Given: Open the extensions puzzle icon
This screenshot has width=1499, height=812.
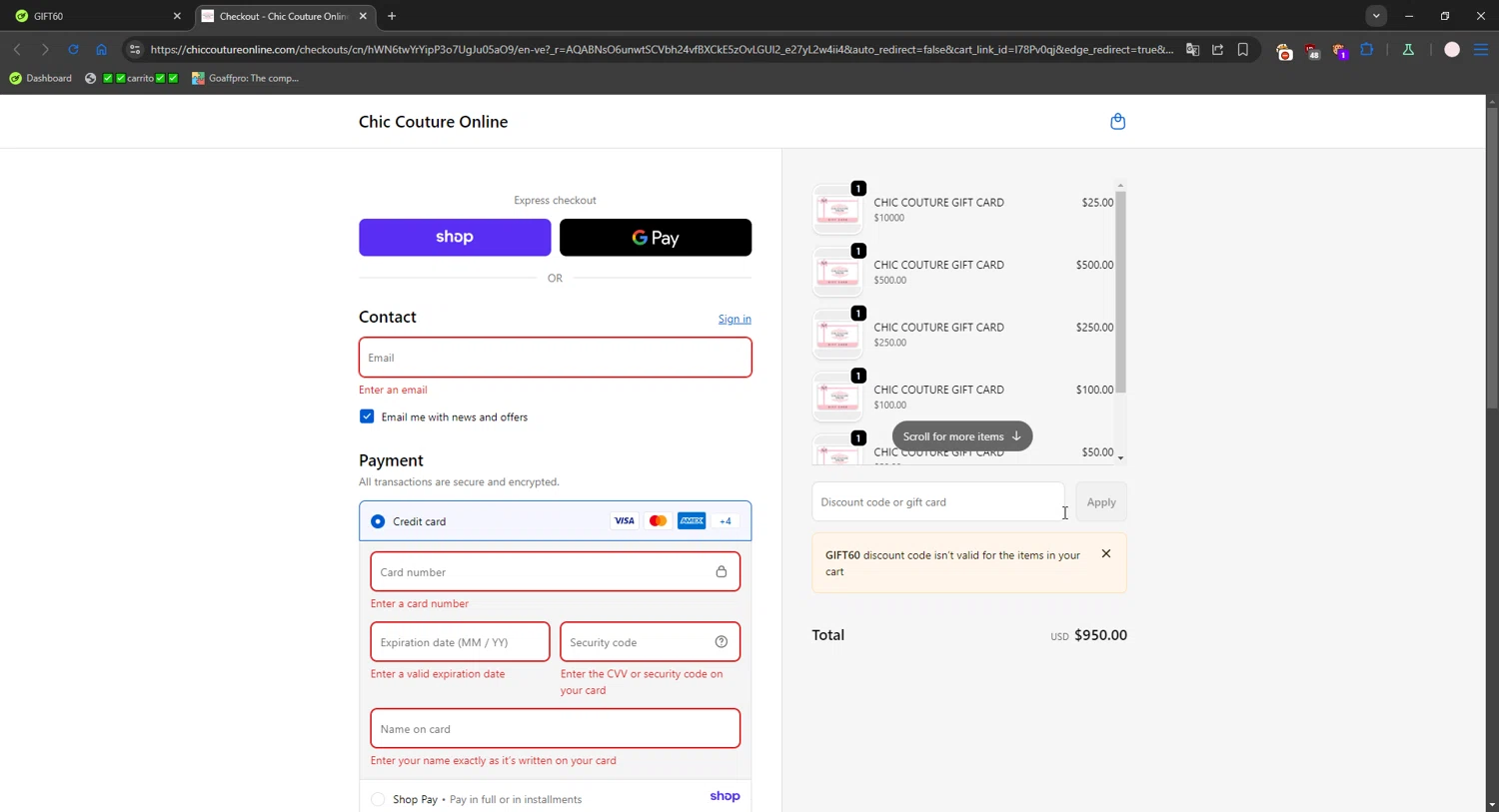Looking at the screenshot, I should (x=1367, y=49).
